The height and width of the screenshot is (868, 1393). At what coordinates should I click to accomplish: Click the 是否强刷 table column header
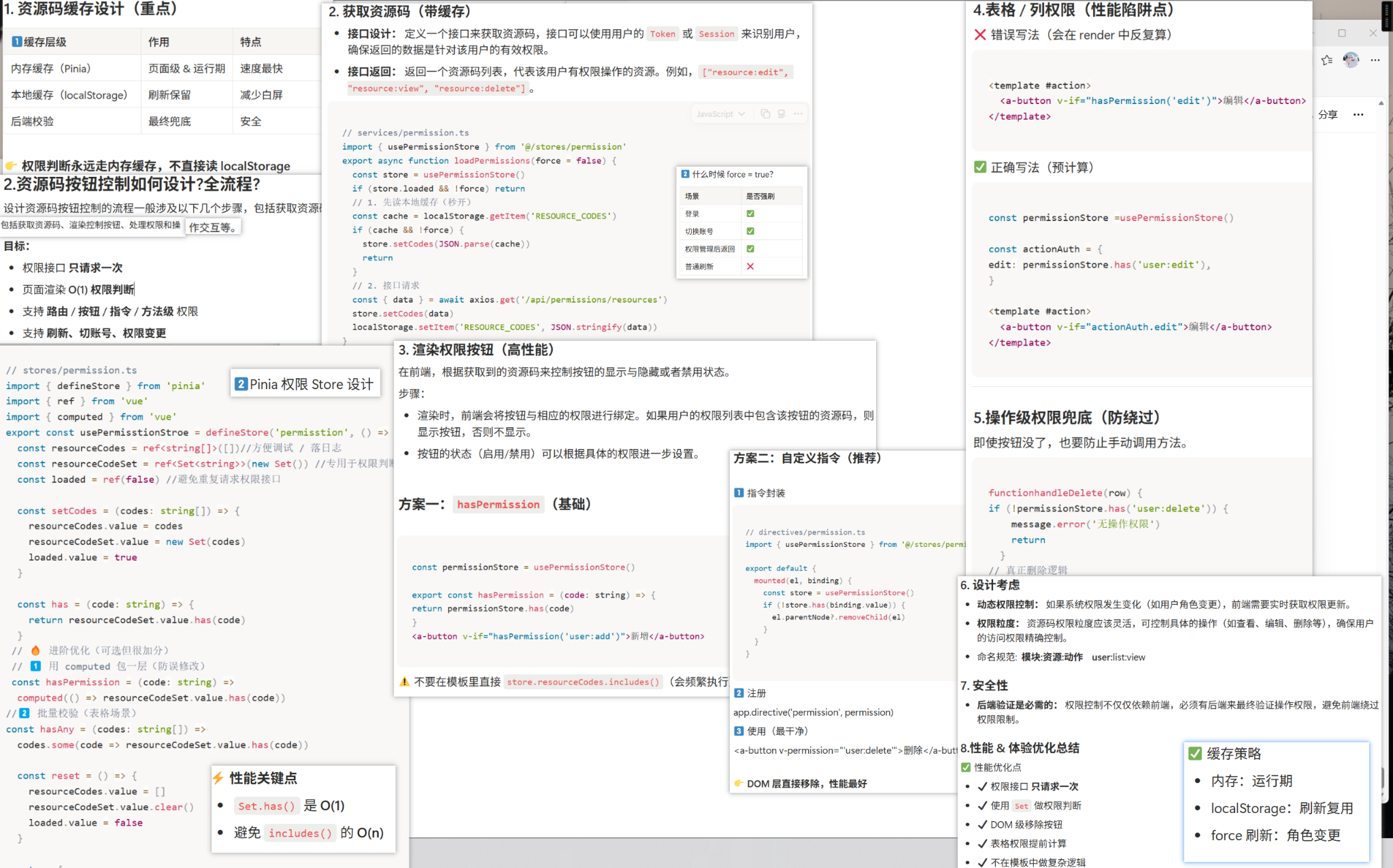coord(760,196)
